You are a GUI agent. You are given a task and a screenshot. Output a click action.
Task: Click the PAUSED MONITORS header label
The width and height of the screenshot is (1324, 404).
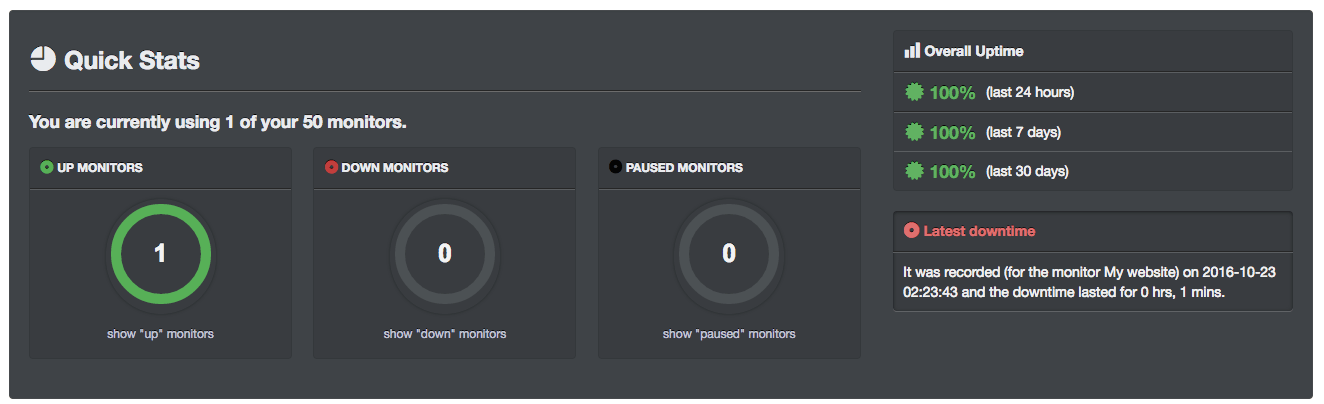click(684, 168)
